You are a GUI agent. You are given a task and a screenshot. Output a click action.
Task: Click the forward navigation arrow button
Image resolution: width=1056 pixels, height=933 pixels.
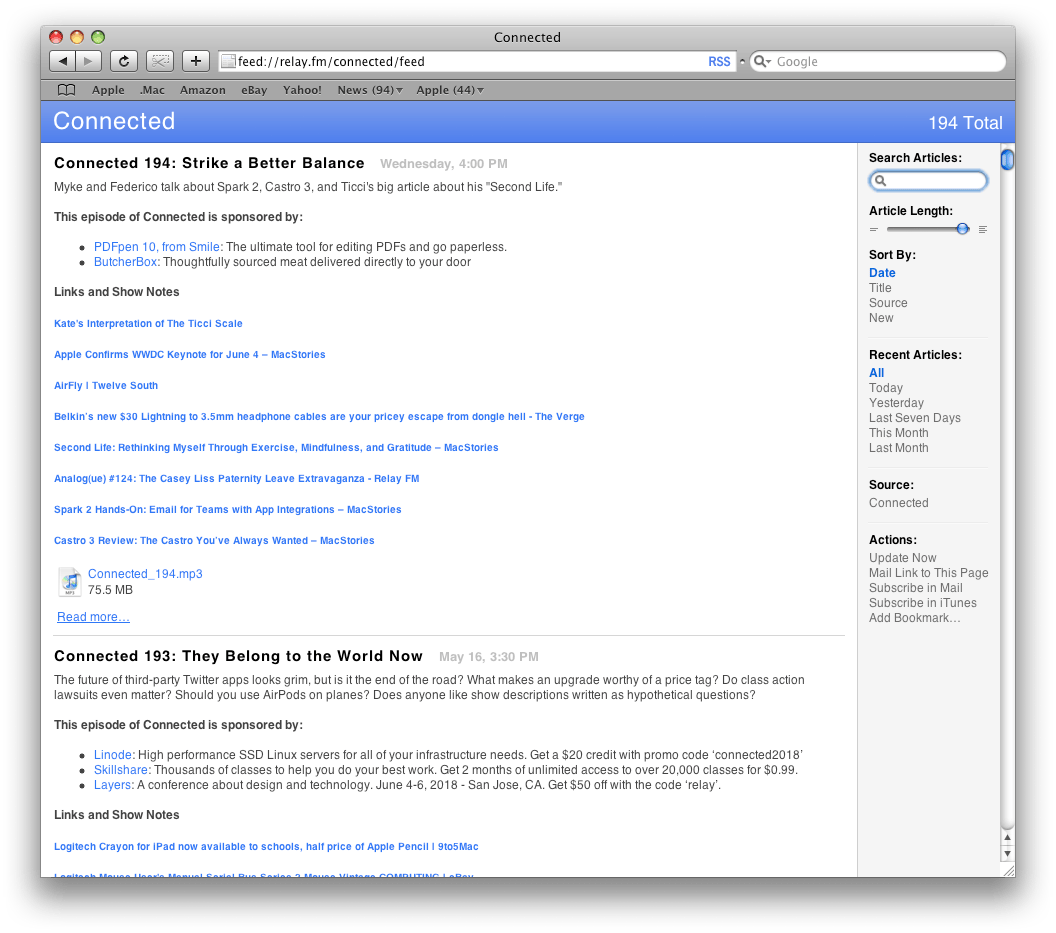[x=88, y=61]
